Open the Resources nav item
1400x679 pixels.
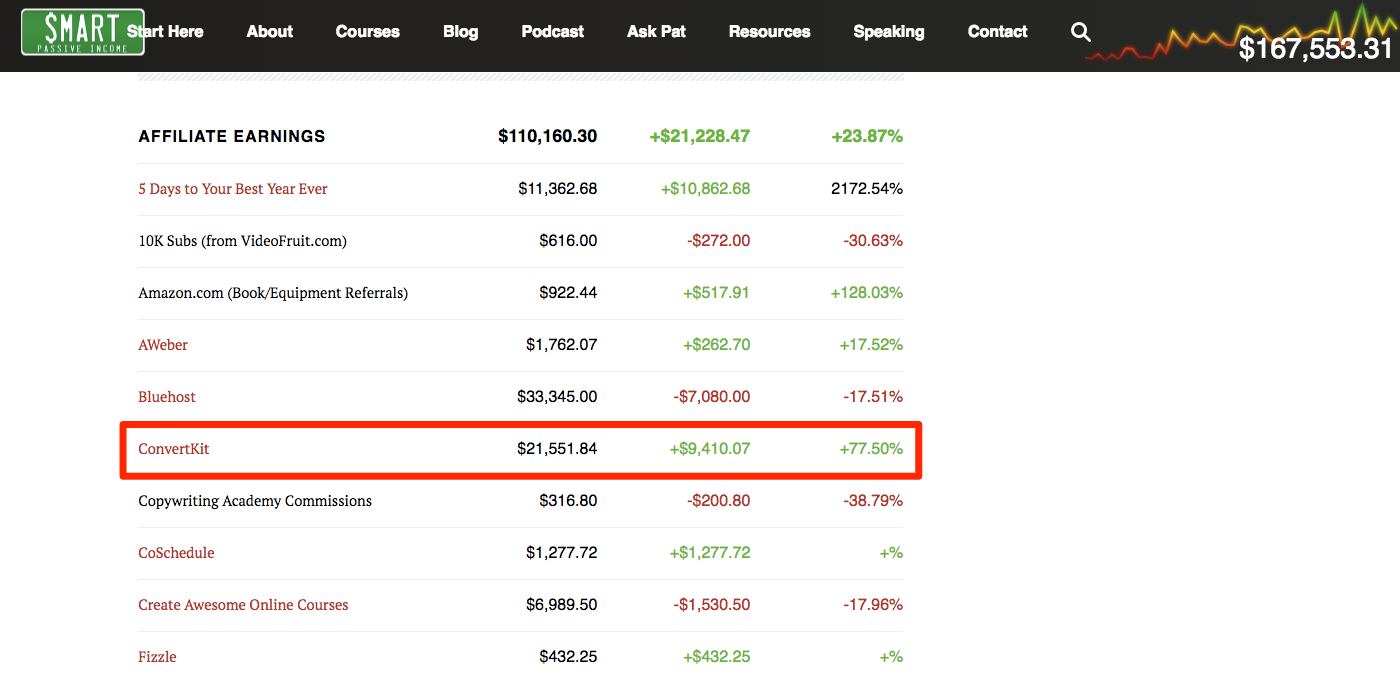(x=770, y=32)
